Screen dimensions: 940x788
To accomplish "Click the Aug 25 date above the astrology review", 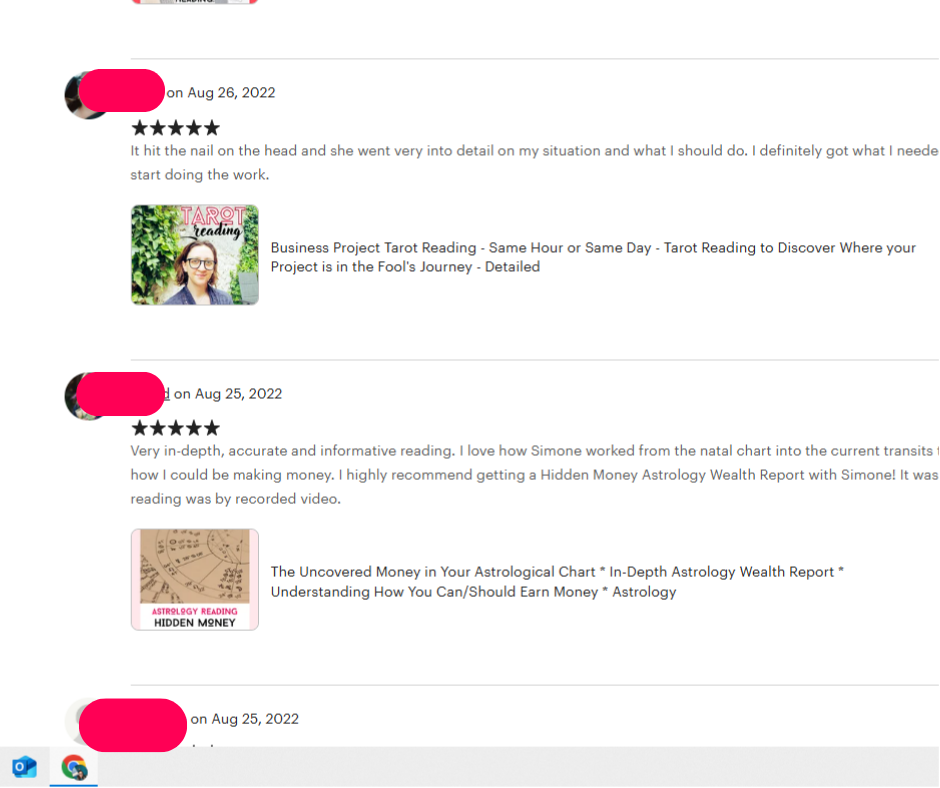I will (228, 393).
